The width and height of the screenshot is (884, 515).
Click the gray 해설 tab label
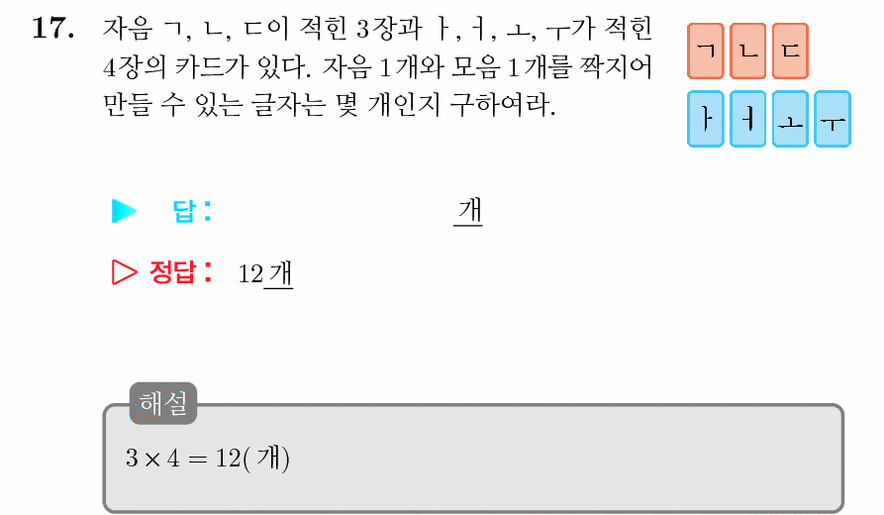163,403
